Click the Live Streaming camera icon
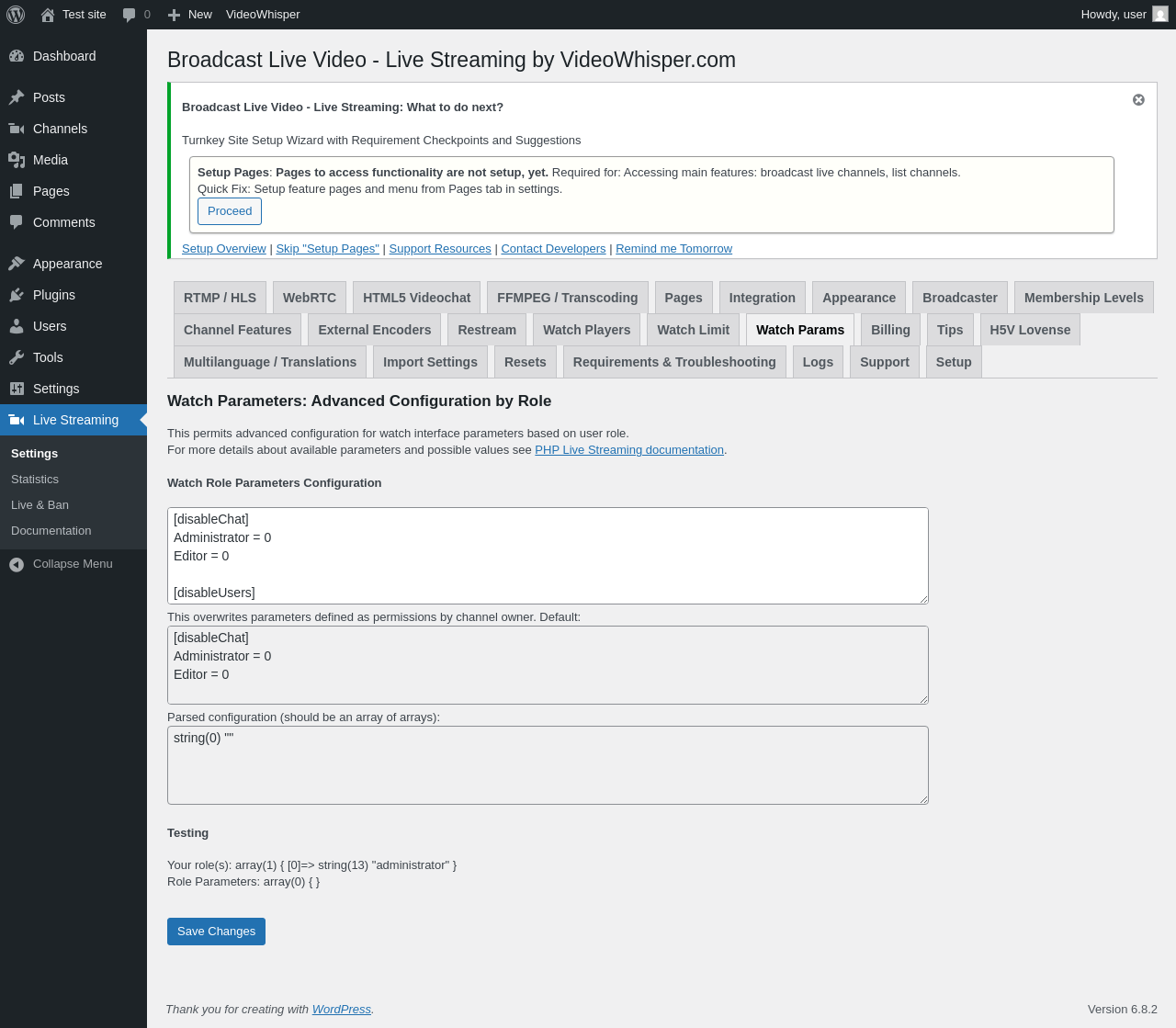The image size is (1176, 1028). point(17,420)
